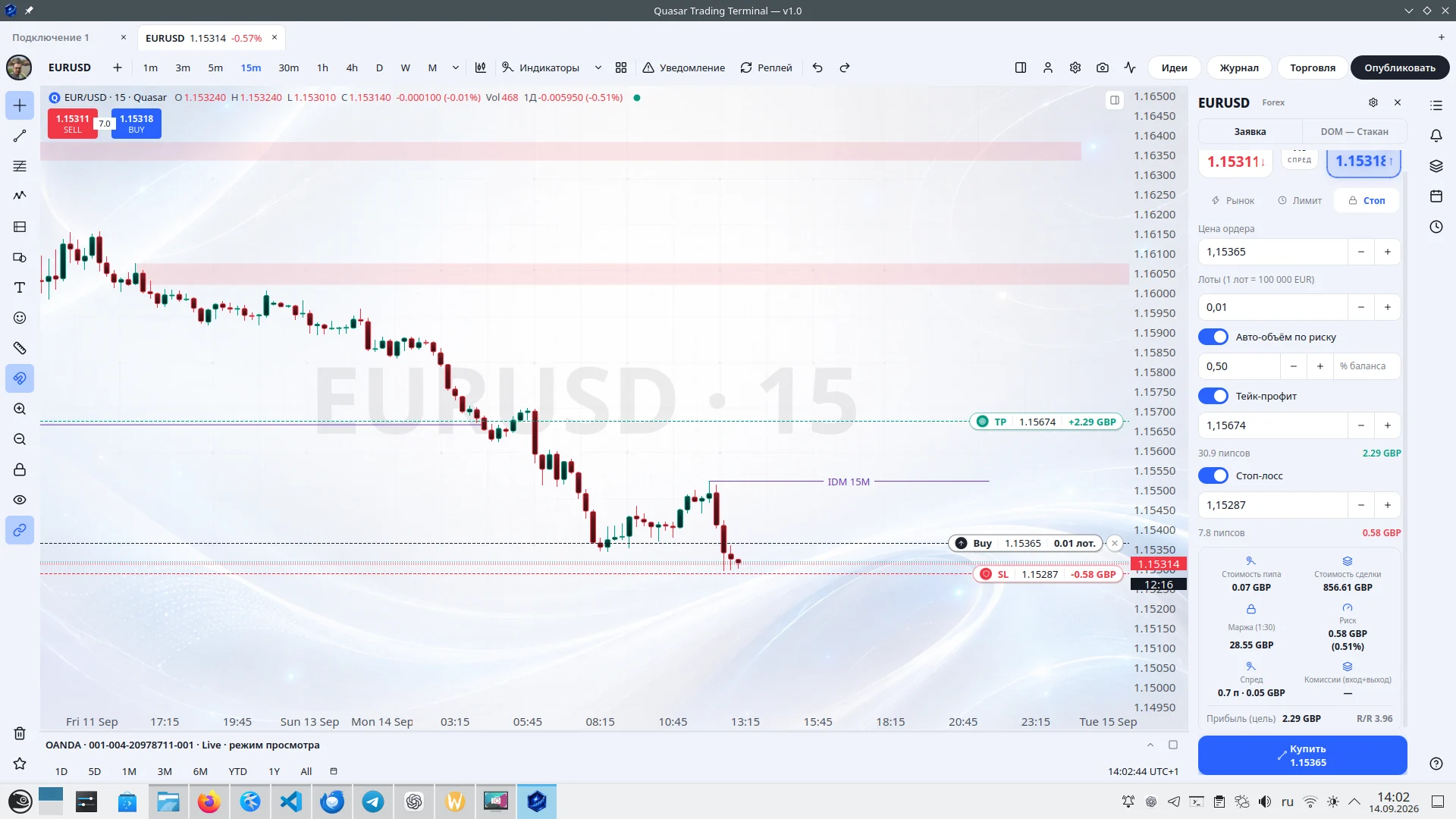Open order panel settings gear

[1373, 102]
